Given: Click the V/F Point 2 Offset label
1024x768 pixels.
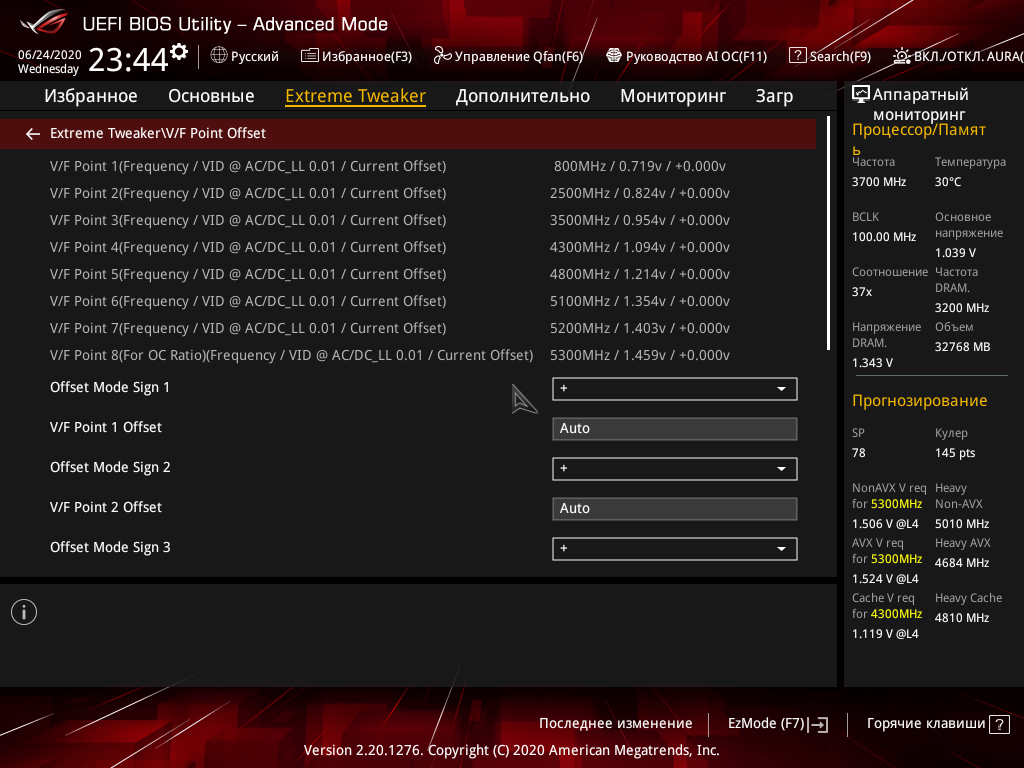Looking at the screenshot, I should pos(106,507).
